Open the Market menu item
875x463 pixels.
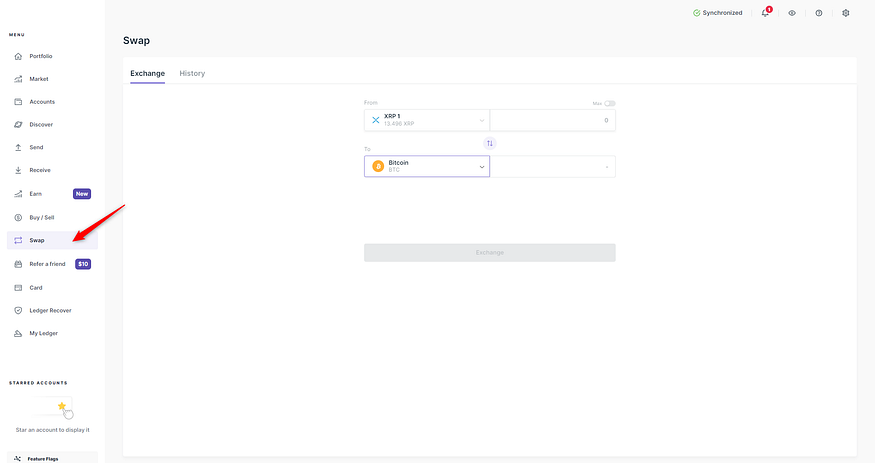point(39,79)
